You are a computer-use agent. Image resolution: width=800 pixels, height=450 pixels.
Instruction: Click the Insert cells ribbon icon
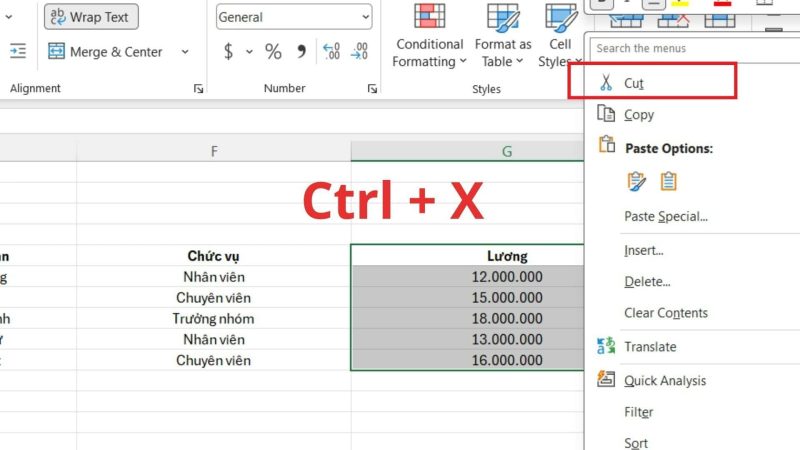point(626,20)
